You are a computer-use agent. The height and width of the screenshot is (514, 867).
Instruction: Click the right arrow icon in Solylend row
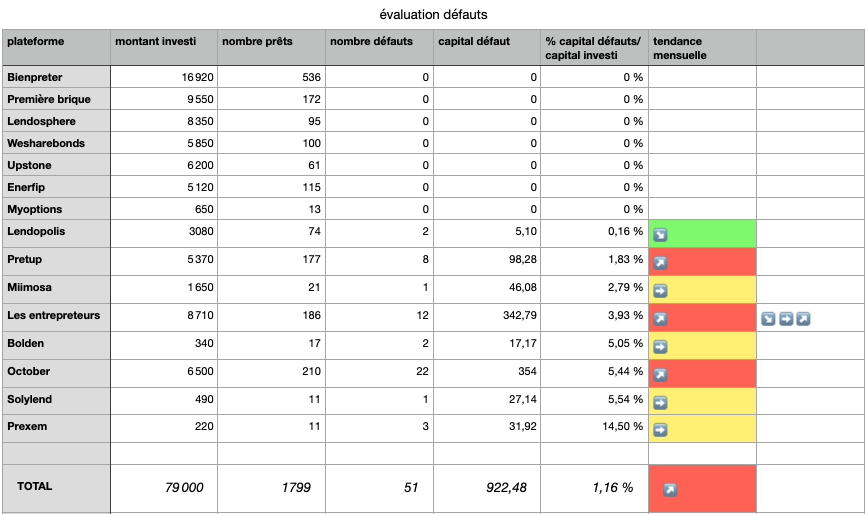pos(660,403)
